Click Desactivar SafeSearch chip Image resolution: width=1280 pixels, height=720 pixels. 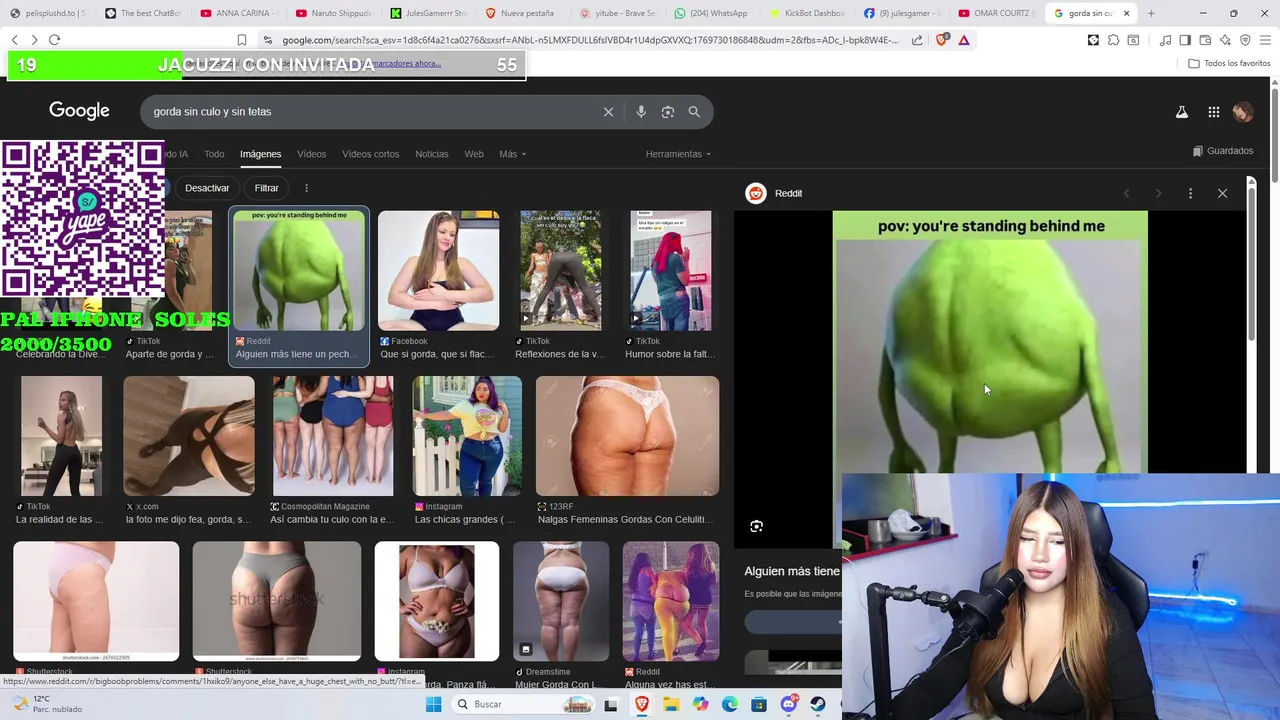click(207, 188)
